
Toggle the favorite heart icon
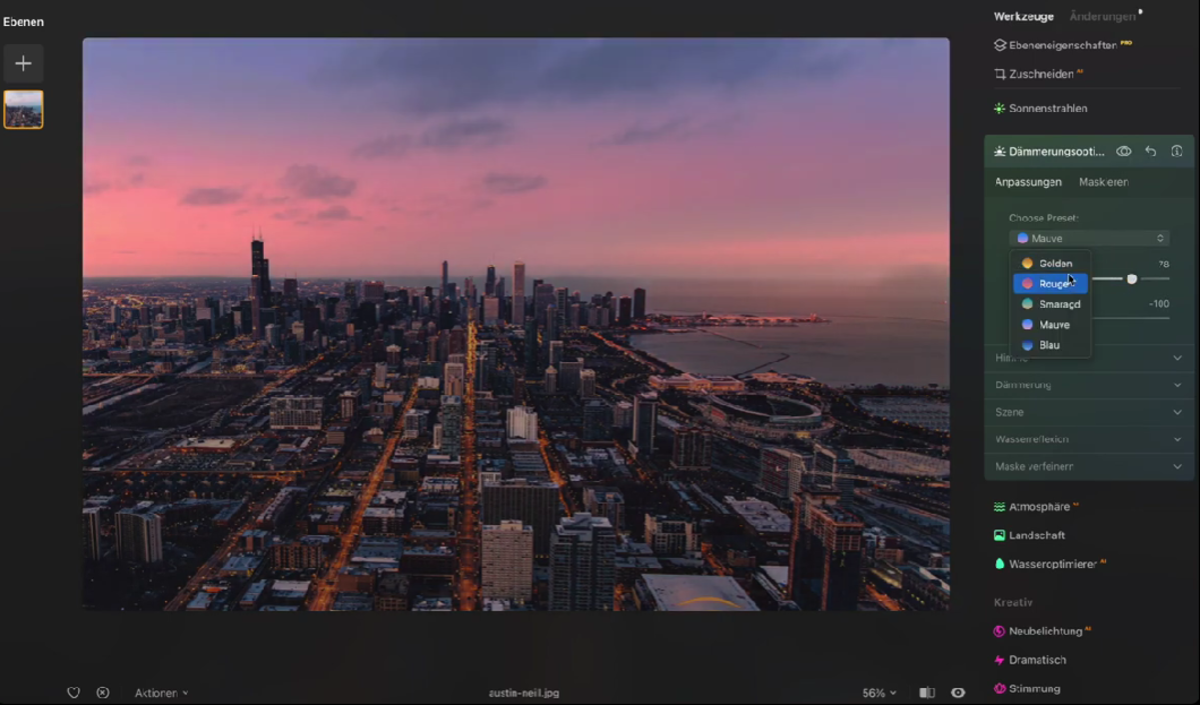tap(73, 692)
